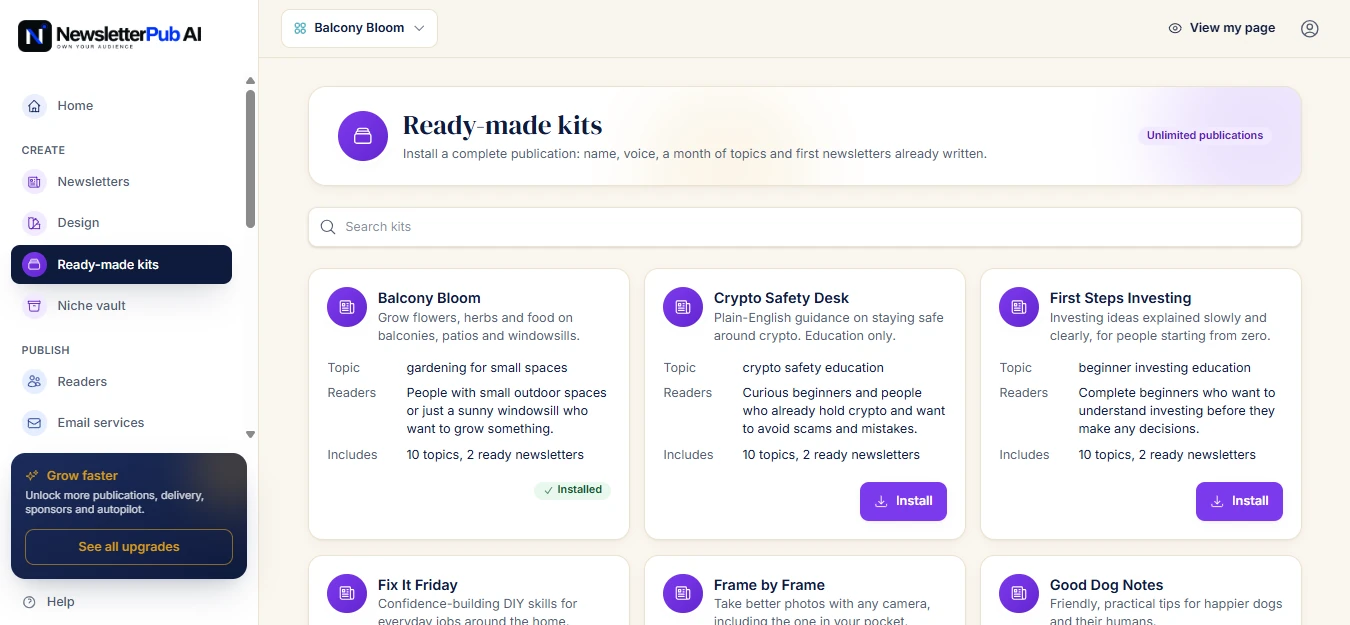Viewport: 1350px width, 625px height.
Task: Click the Good Dog Notes kit icon
Action: (1019, 594)
